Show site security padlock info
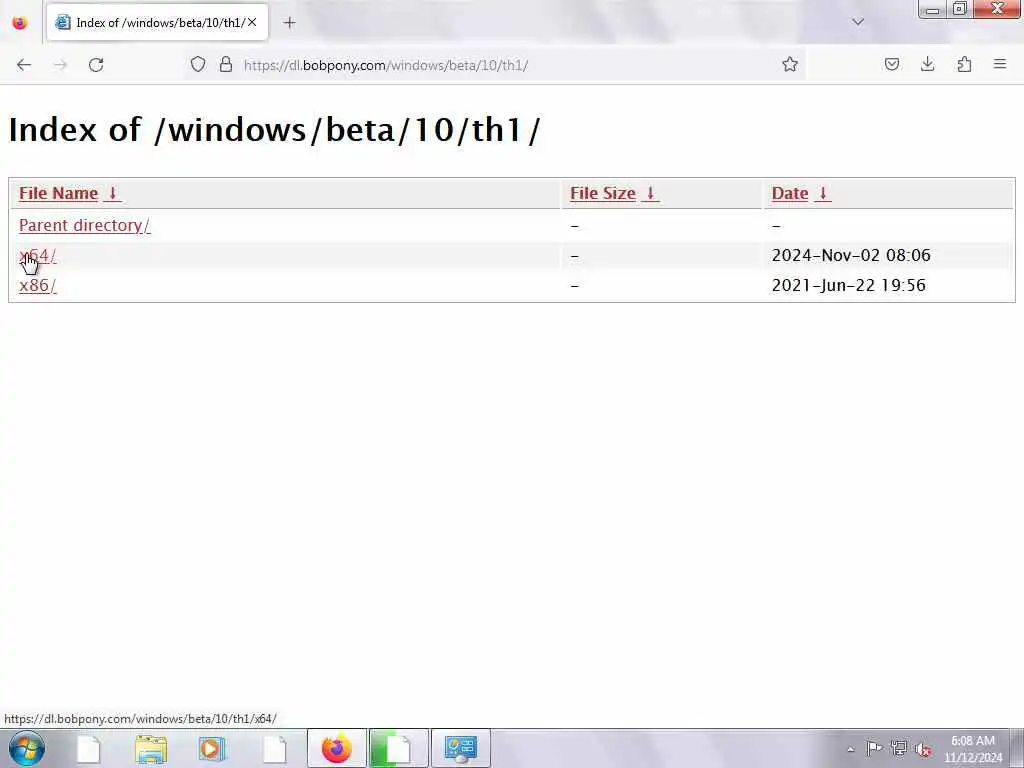The height and width of the screenshot is (768, 1024). click(x=226, y=65)
